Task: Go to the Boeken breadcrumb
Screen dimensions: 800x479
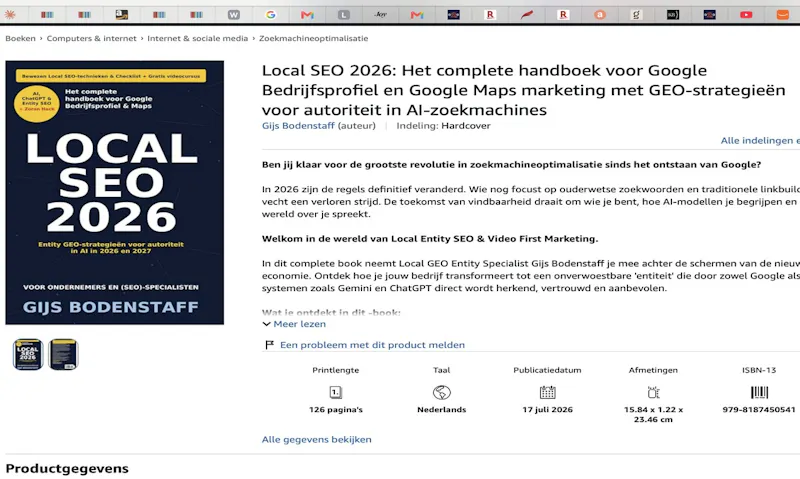Action: [20, 38]
